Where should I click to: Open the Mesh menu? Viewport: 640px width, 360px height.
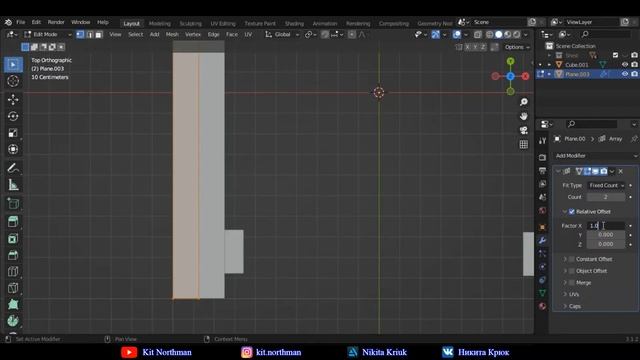tap(172, 35)
